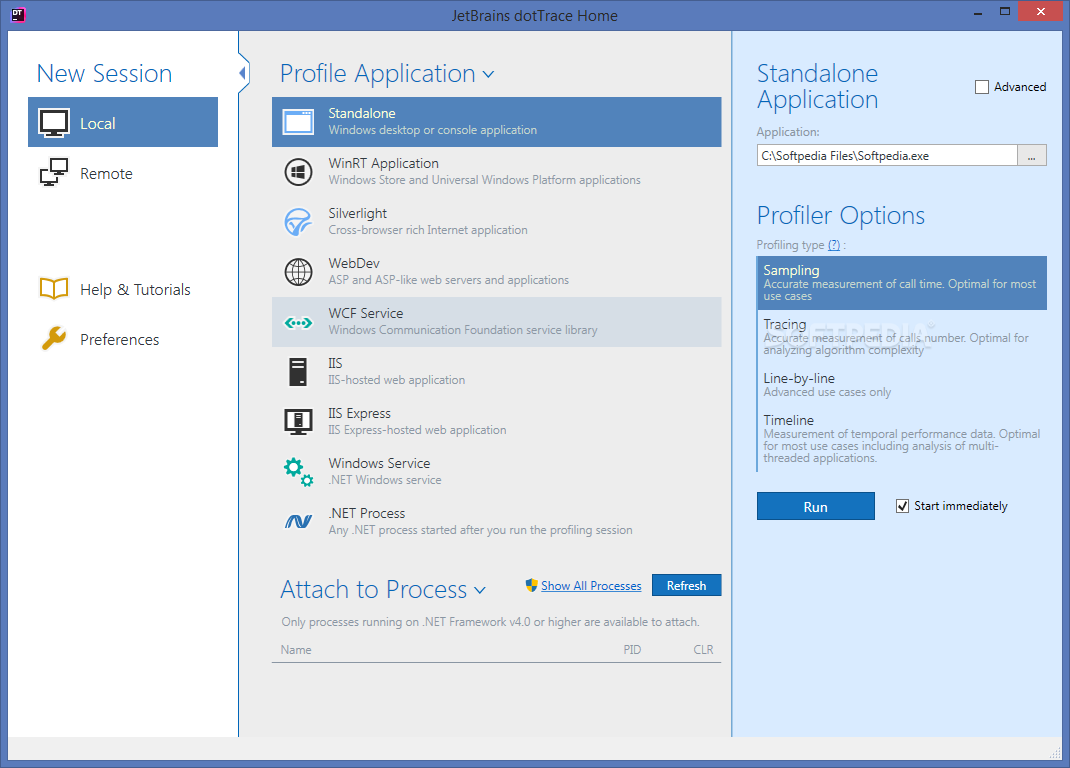Open Preferences
1070x768 pixels.
[123, 339]
